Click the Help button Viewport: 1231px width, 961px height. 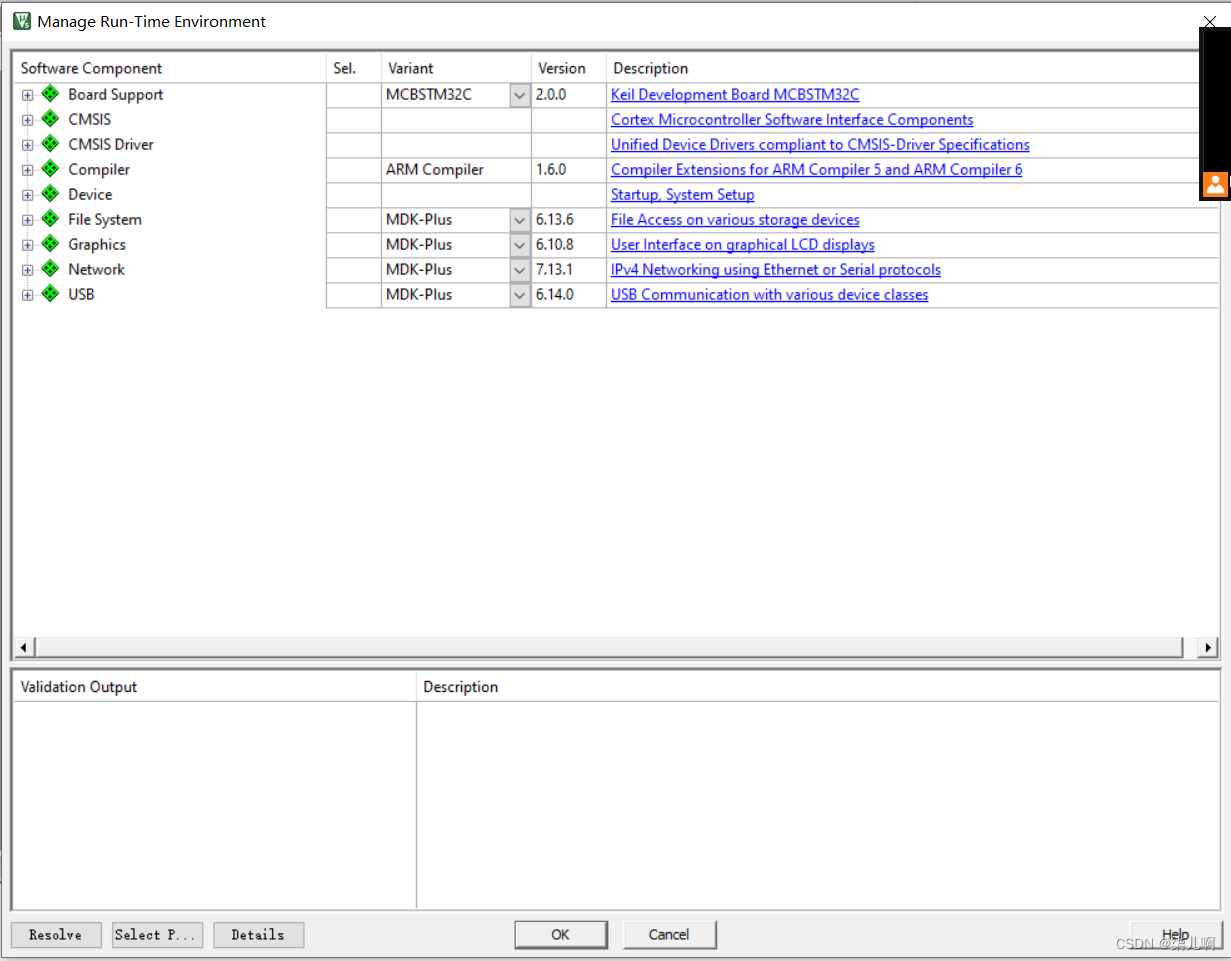[x=1176, y=935]
